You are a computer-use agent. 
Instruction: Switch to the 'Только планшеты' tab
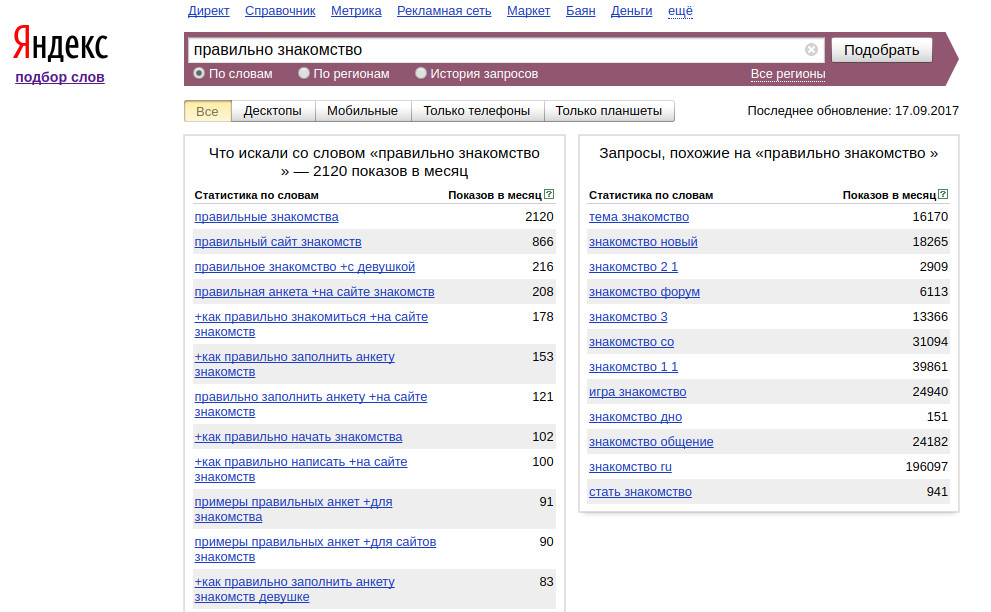coord(609,111)
